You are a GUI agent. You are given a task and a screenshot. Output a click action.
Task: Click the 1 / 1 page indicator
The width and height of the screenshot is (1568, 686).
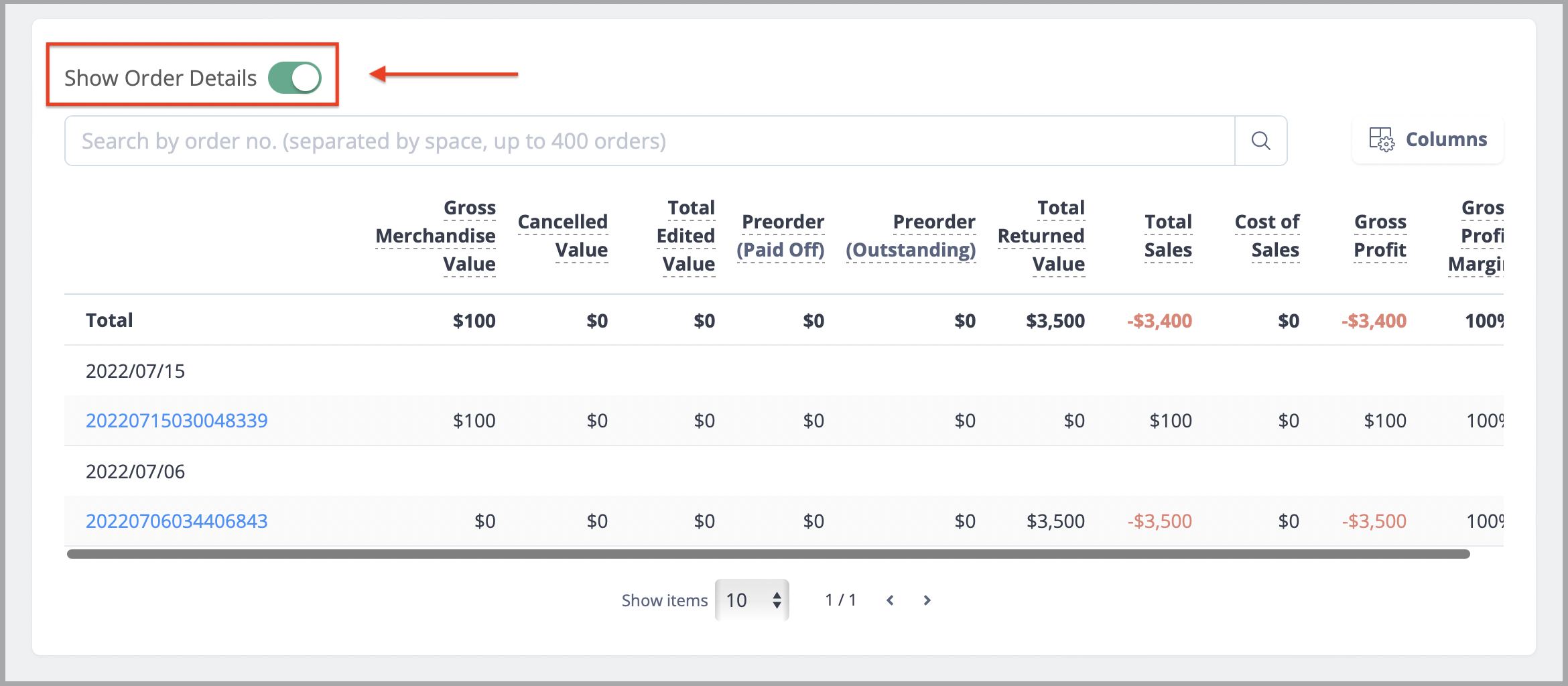(x=841, y=600)
